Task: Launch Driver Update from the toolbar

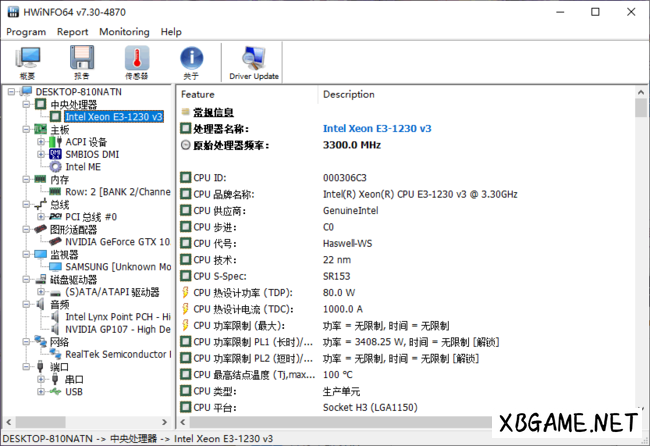Action: click(254, 62)
